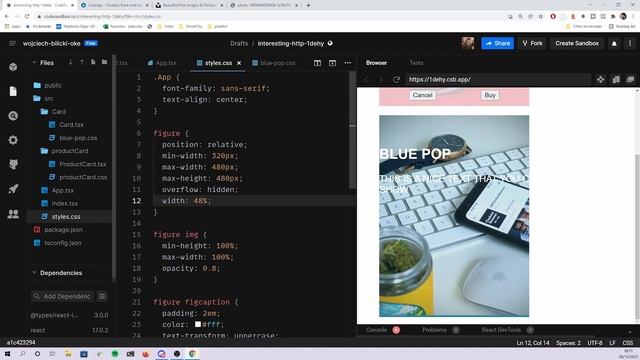640x360 pixels.
Task: Click the #fff color swatch in code
Action: [198, 324]
